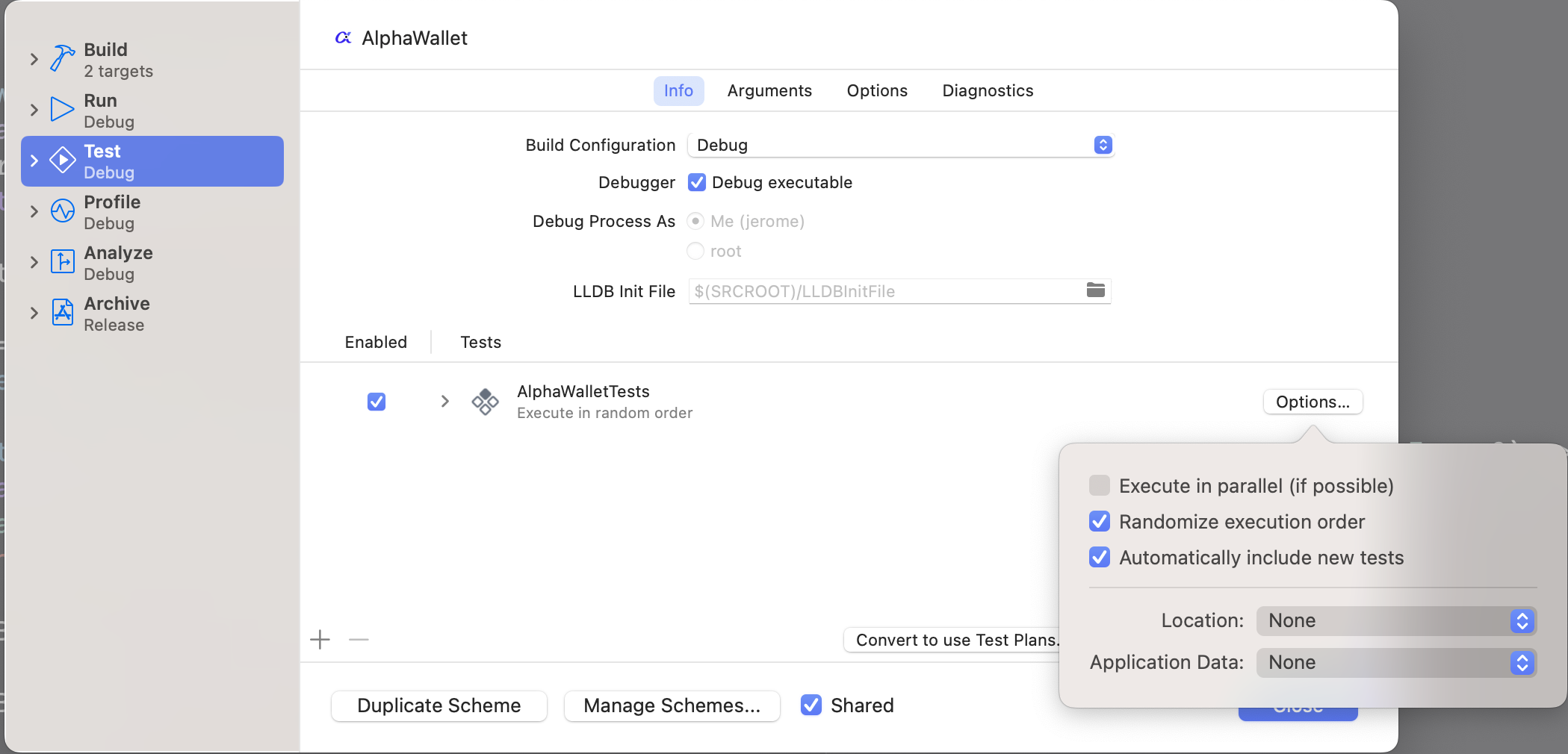Select the Build 2 targets row
Image resolution: width=1568 pixels, height=754 pixels.
pos(152,60)
